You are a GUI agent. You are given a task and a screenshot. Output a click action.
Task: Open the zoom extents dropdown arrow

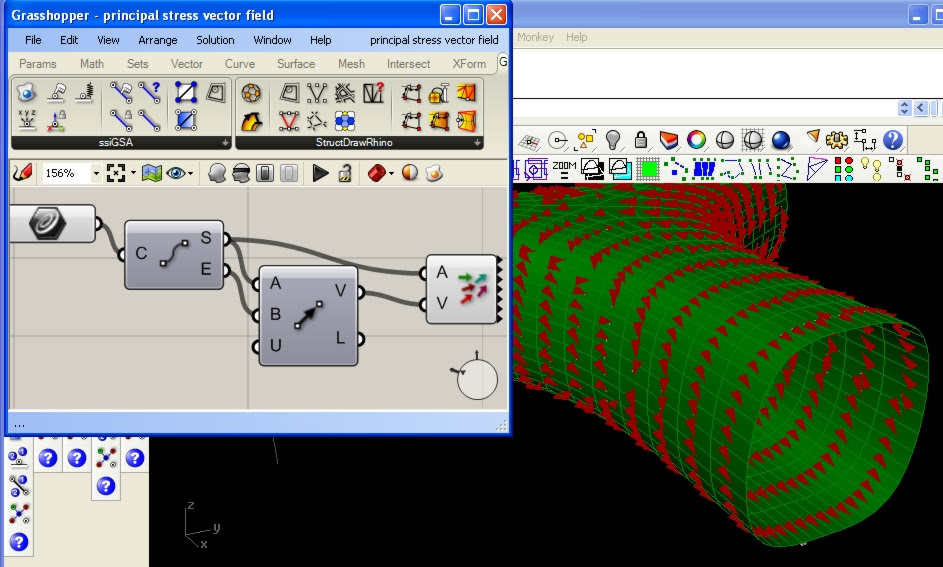click(133, 174)
